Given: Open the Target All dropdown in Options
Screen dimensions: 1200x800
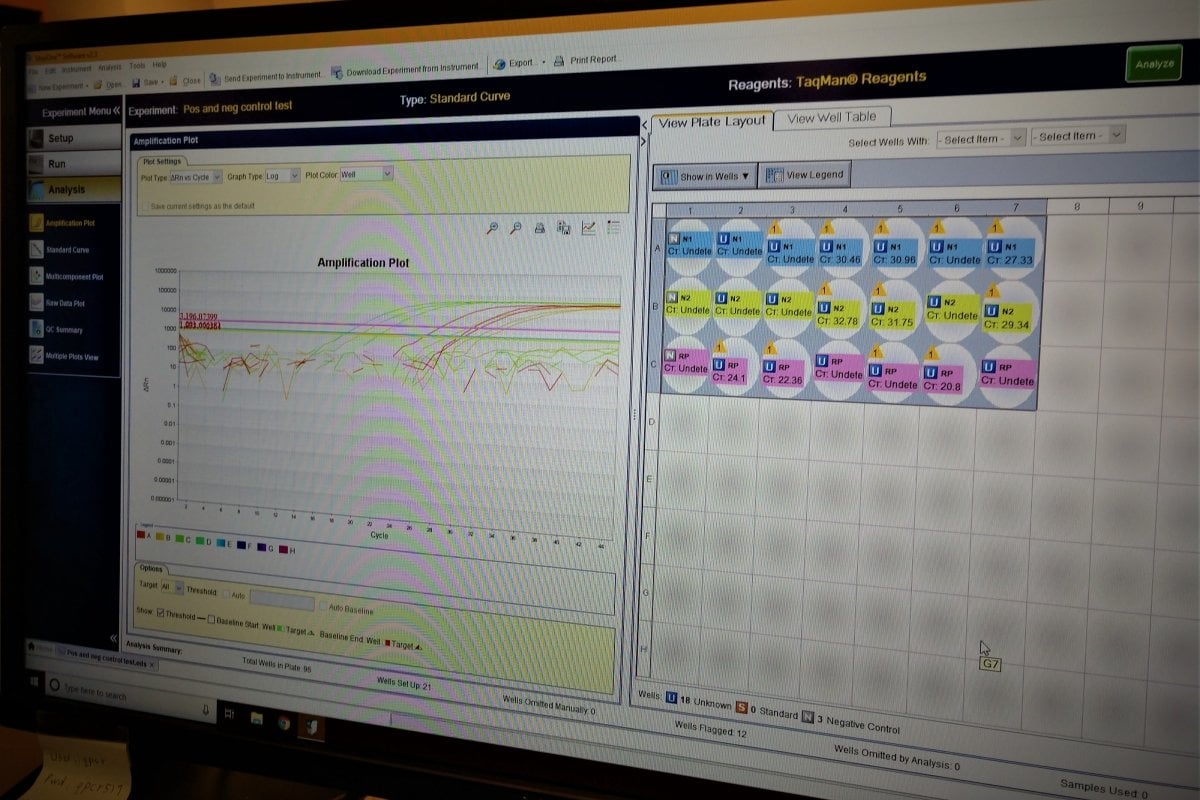Looking at the screenshot, I should pos(172,588).
